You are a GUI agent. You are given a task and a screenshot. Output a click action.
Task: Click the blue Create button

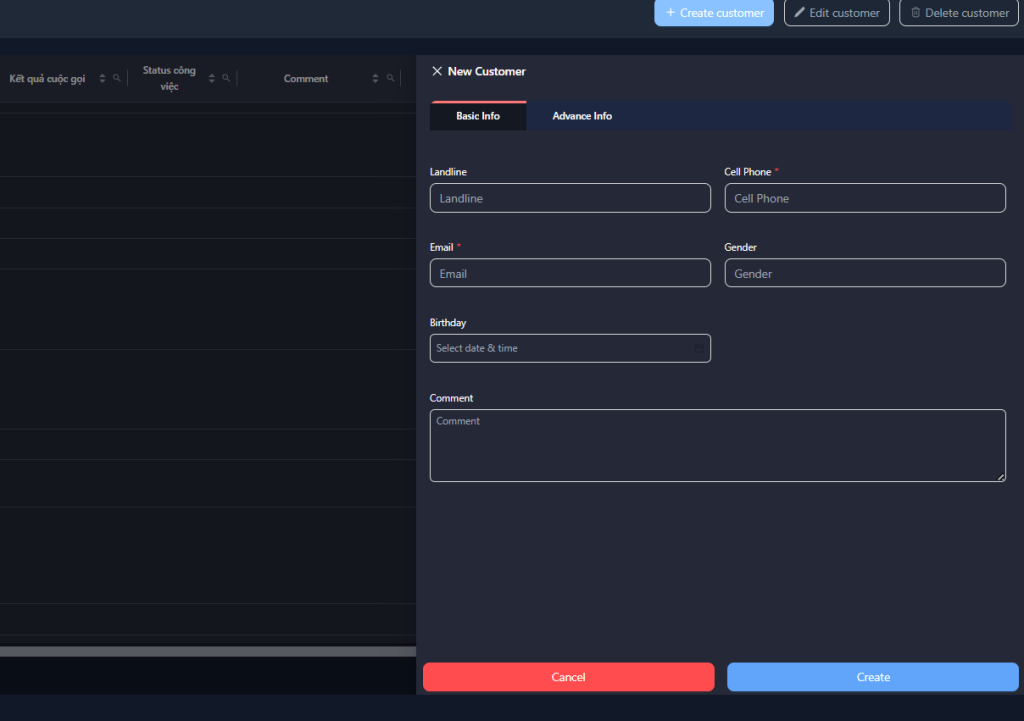tap(872, 677)
